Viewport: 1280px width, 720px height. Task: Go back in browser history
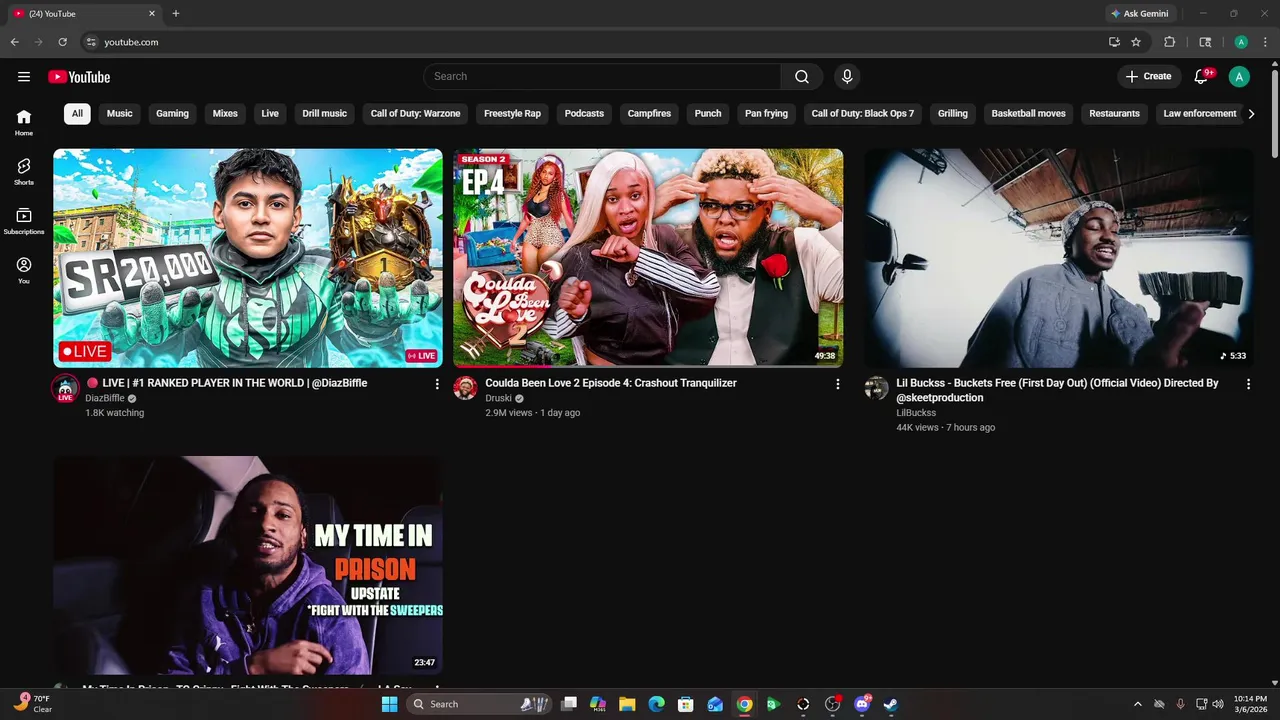[x=15, y=42]
